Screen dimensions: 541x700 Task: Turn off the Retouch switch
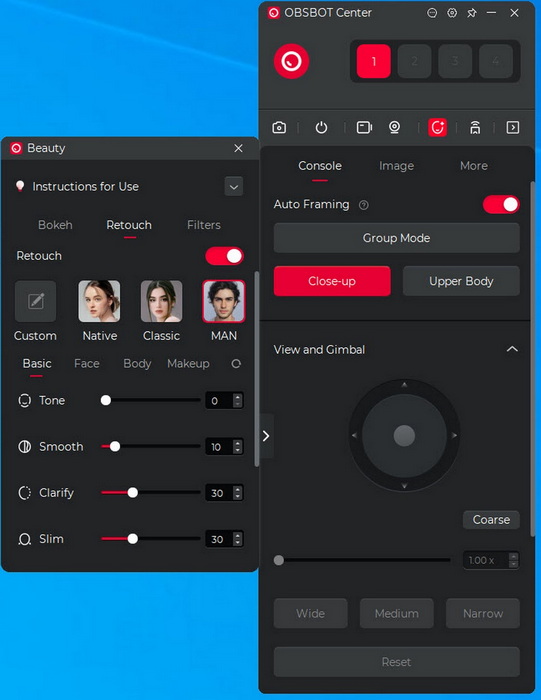click(x=224, y=256)
